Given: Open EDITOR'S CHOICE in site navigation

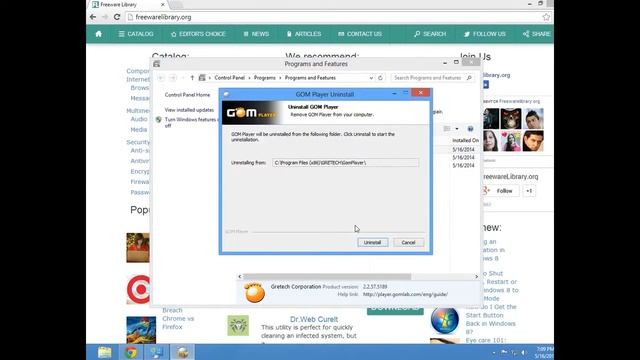Looking at the screenshot, I should 198,34.
